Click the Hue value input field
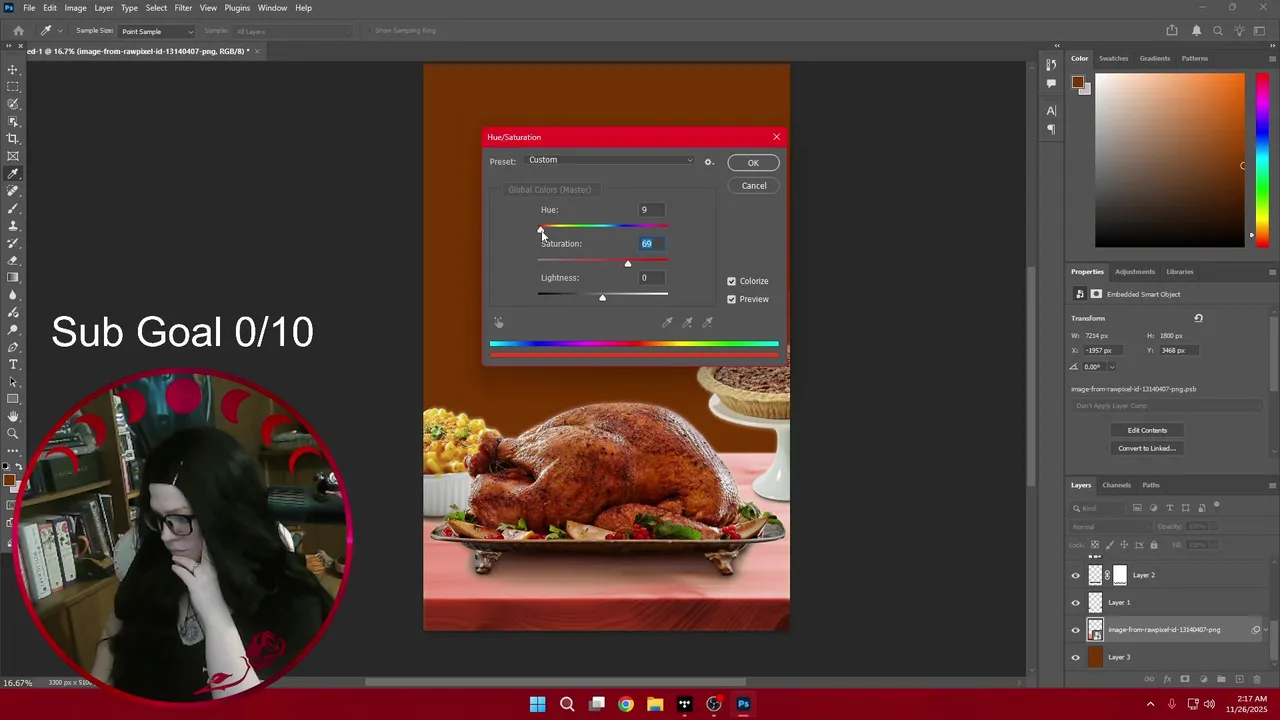1280x720 pixels. [651, 210]
